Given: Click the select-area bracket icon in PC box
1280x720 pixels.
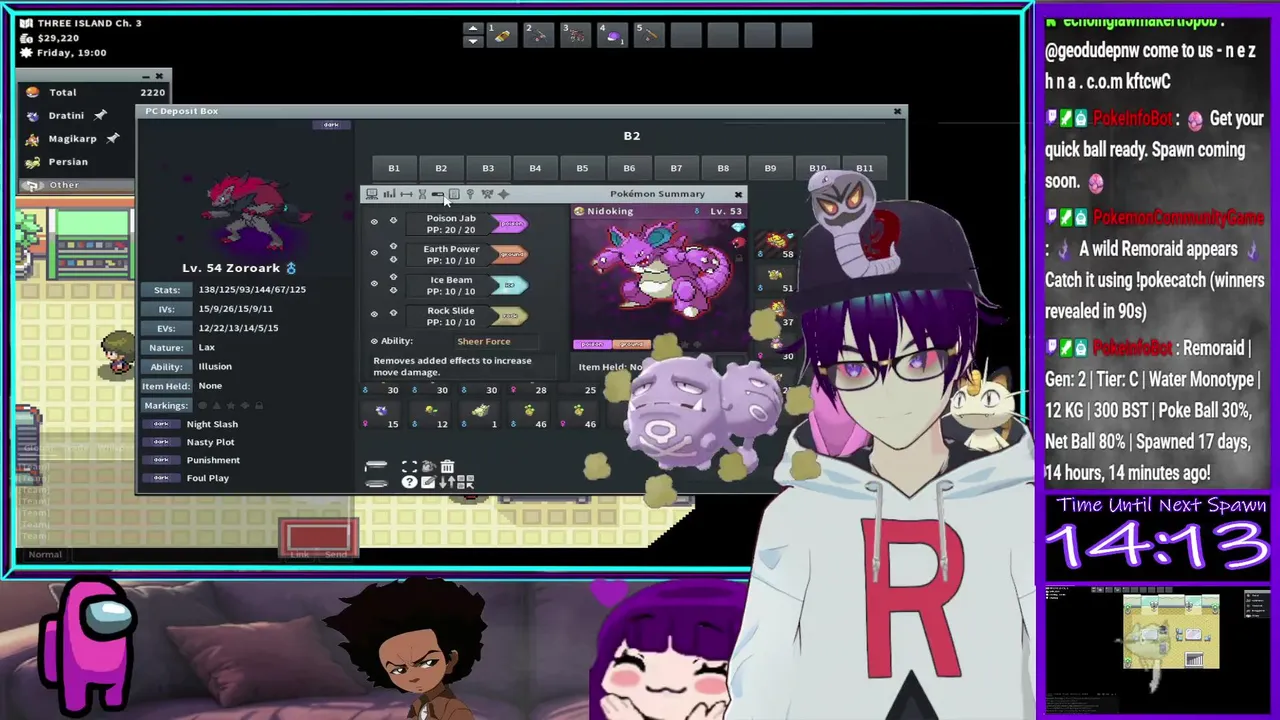Looking at the screenshot, I should 409,466.
